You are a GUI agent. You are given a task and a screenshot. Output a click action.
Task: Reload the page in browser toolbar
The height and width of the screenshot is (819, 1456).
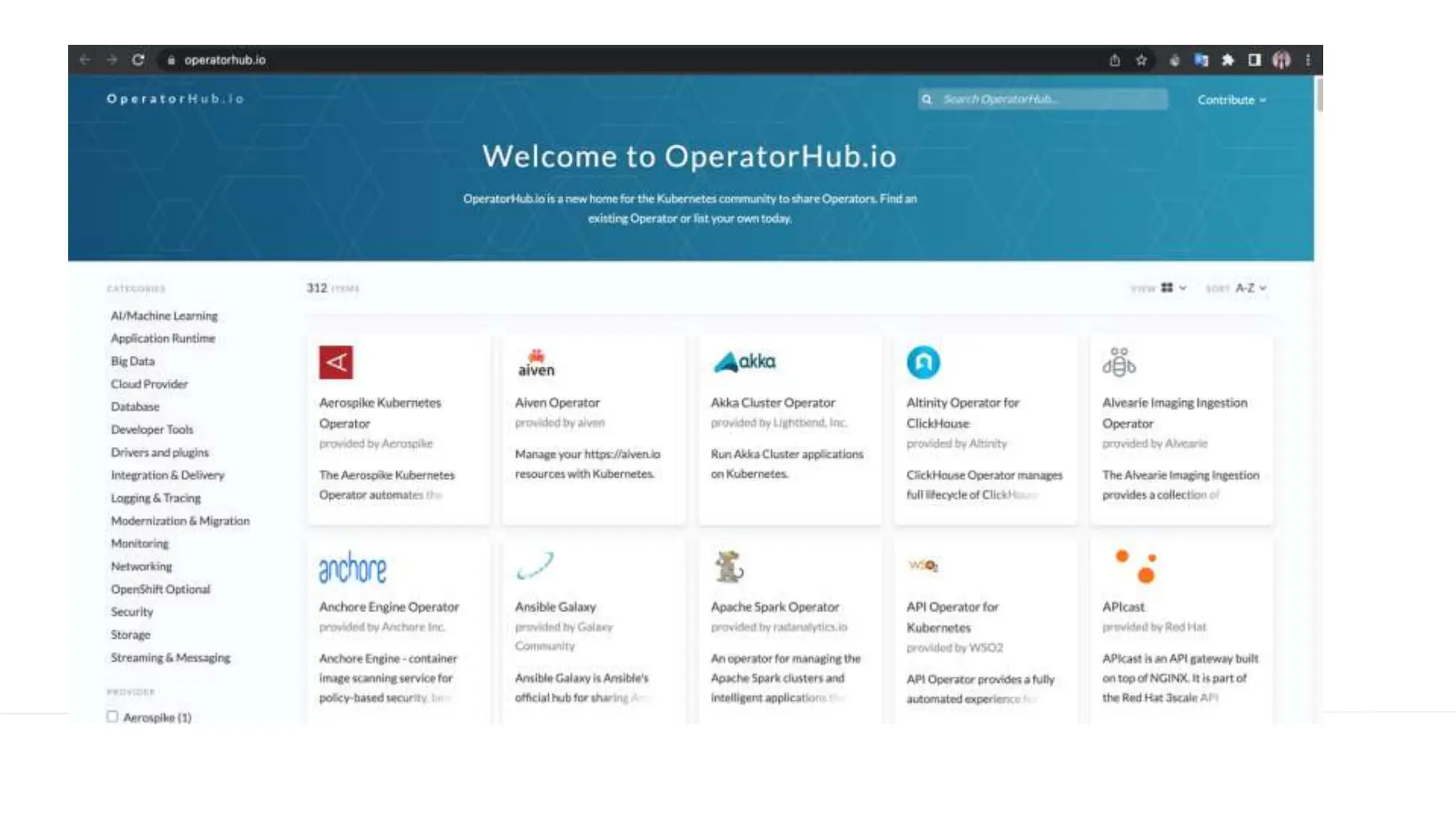tap(138, 60)
